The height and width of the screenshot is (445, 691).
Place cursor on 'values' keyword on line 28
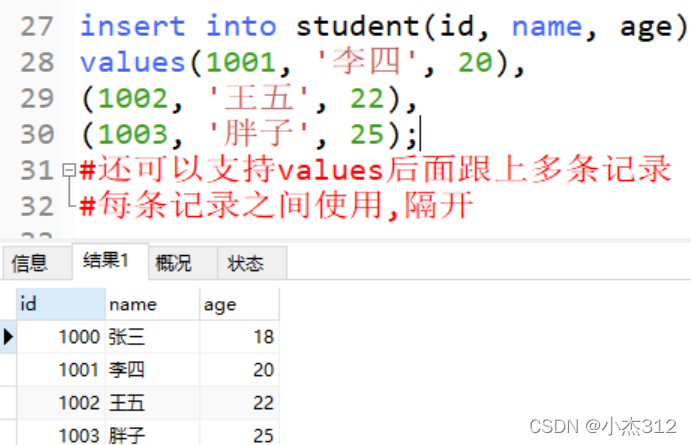point(133,62)
